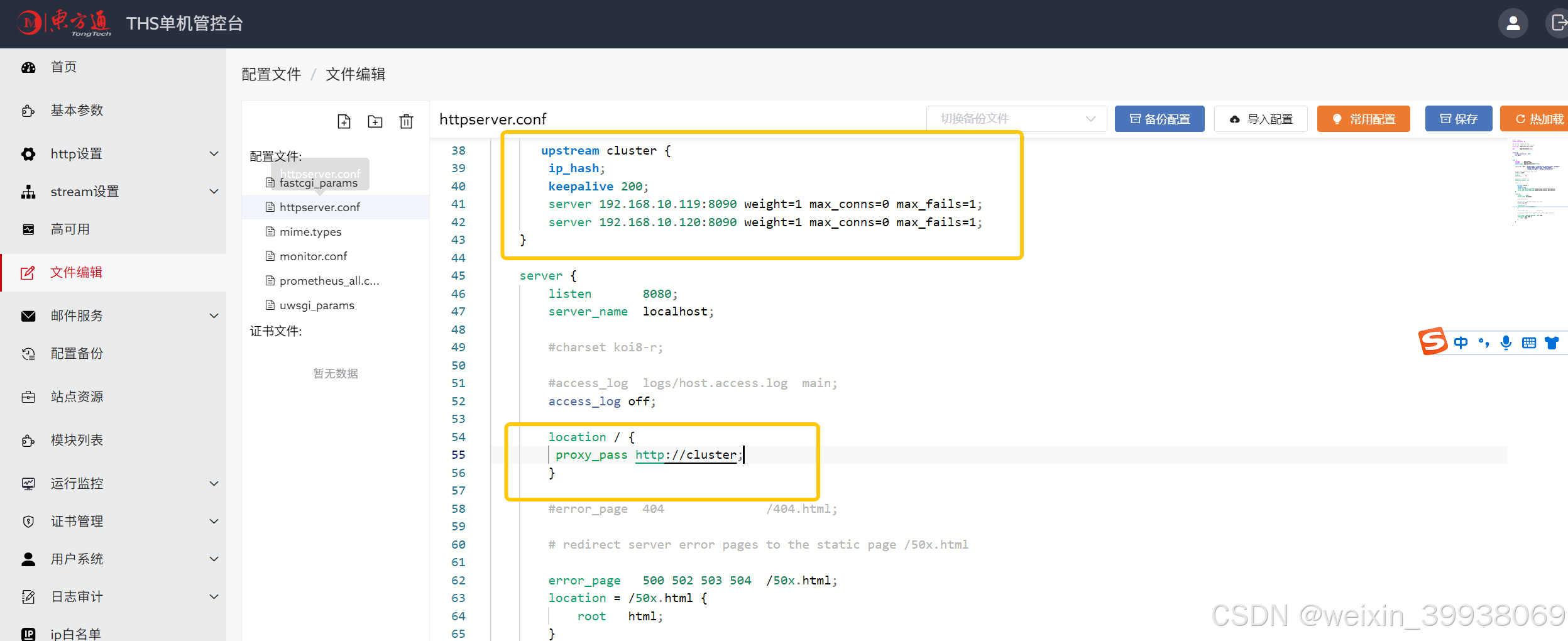Click the Sogou punctuation mode icon
Image resolution: width=1568 pixels, height=641 pixels.
coord(1484,342)
